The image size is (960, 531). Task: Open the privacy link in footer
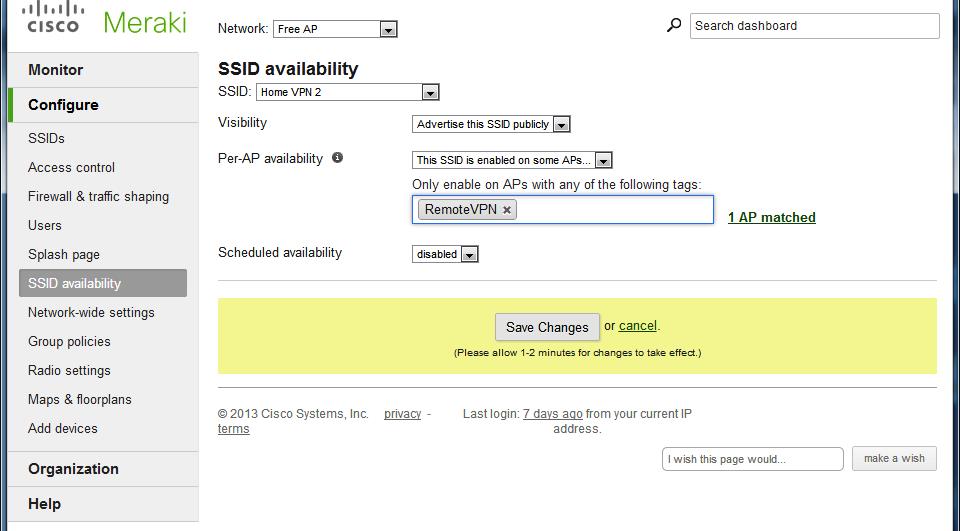[402, 414]
